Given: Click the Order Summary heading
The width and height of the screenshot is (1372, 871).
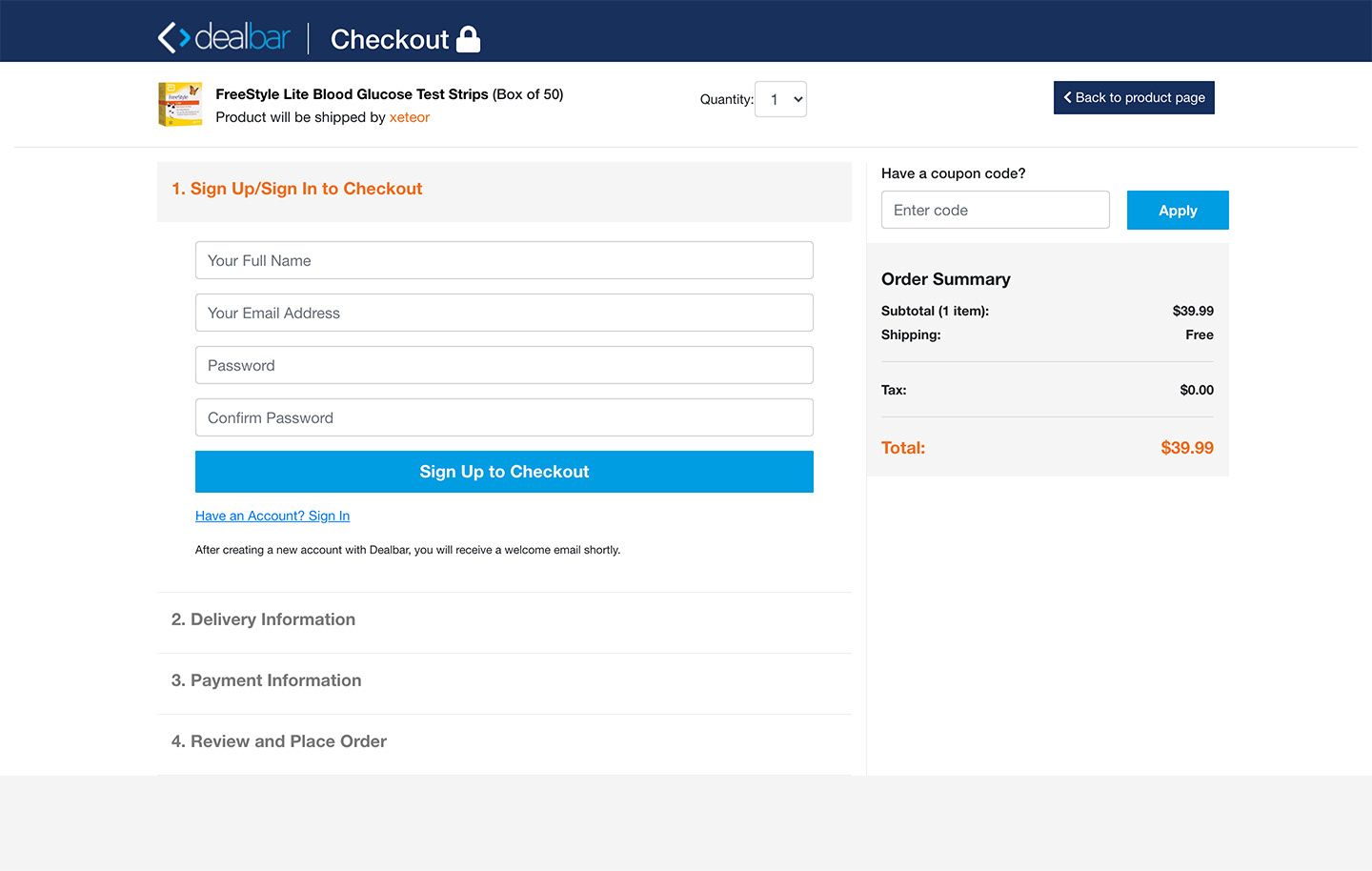Looking at the screenshot, I should [x=945, y=279].
